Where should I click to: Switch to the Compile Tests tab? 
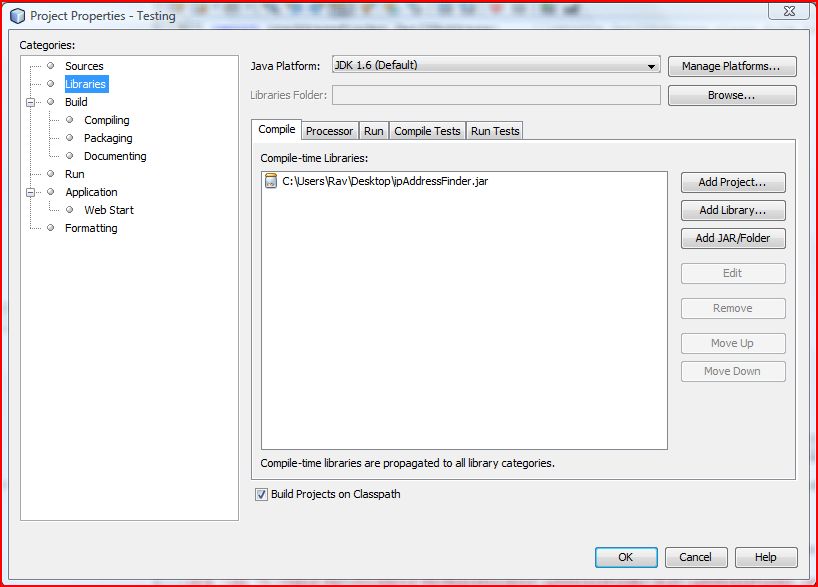tap(427, 131)
